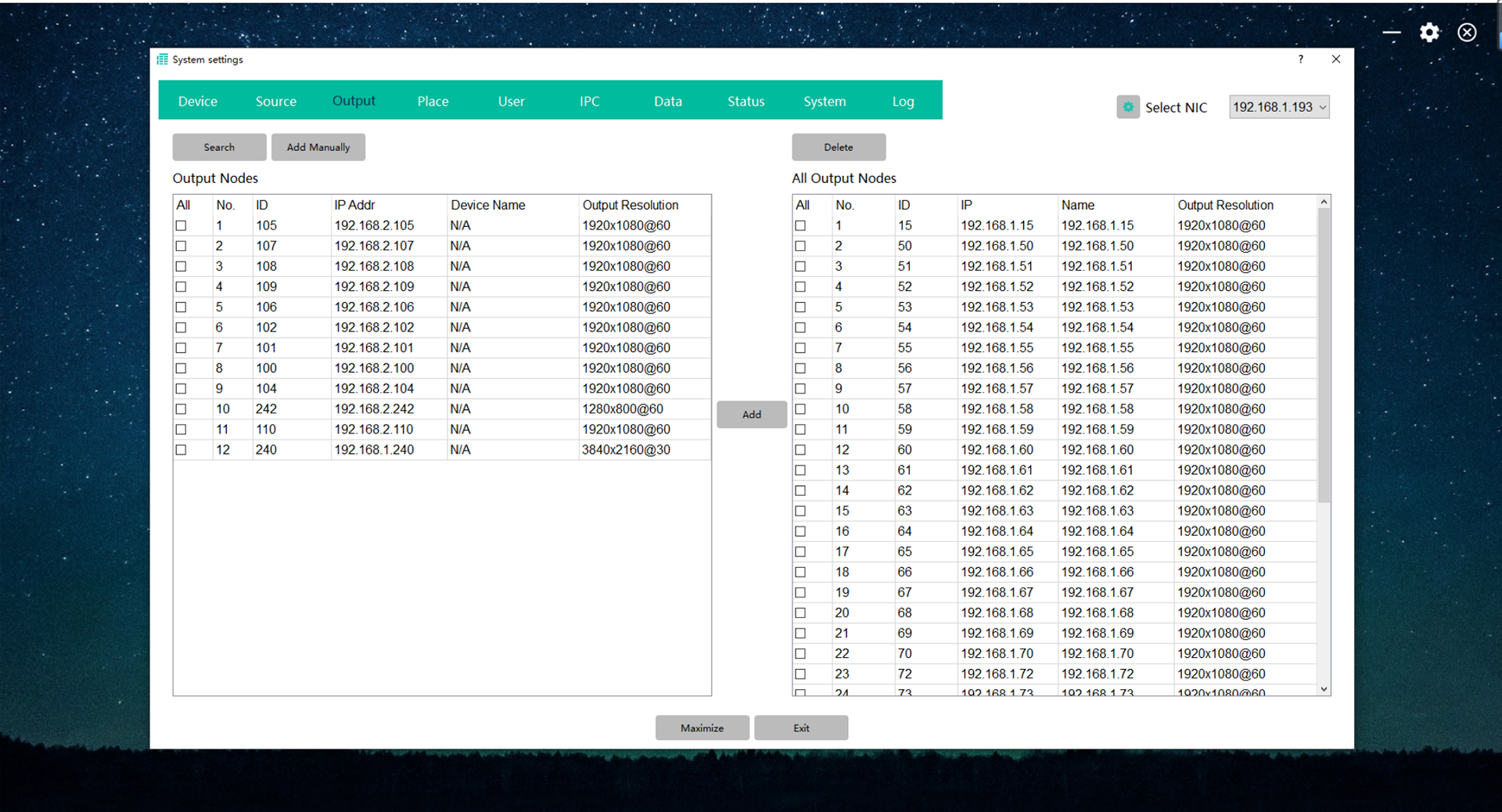1502x812 pixels.
Task: Expand the Select NIC dropdown
Action: pos(1279,107)
